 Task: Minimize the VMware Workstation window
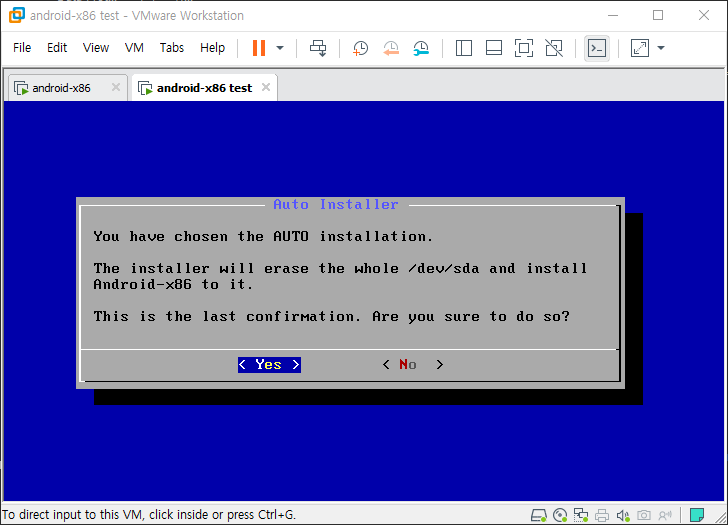click(x=613, y=15)
